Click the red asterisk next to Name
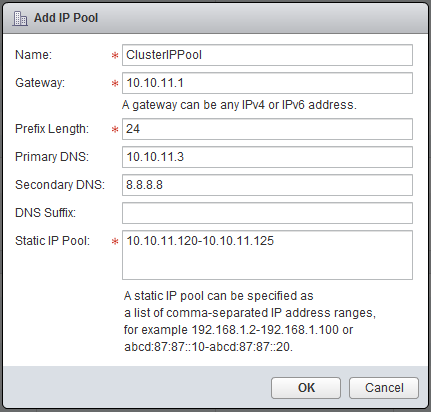This screenshot has width=431, height=412. [115, 55]
